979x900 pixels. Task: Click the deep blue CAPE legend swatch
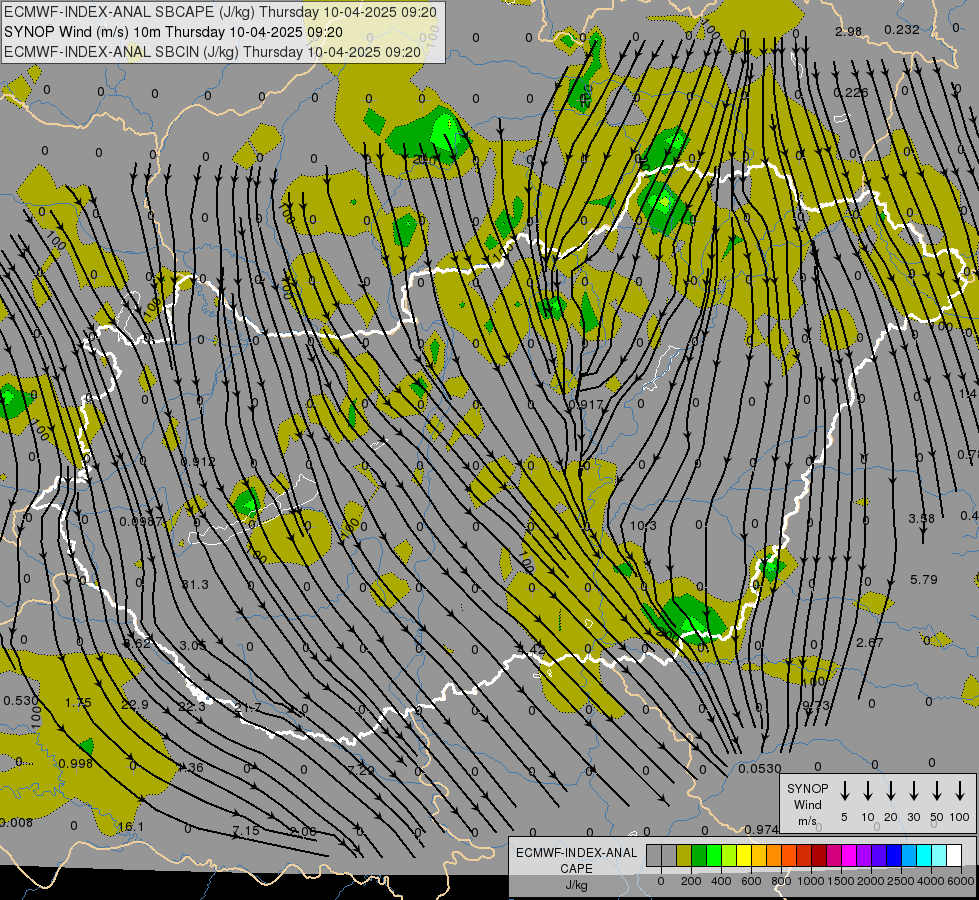893,856
